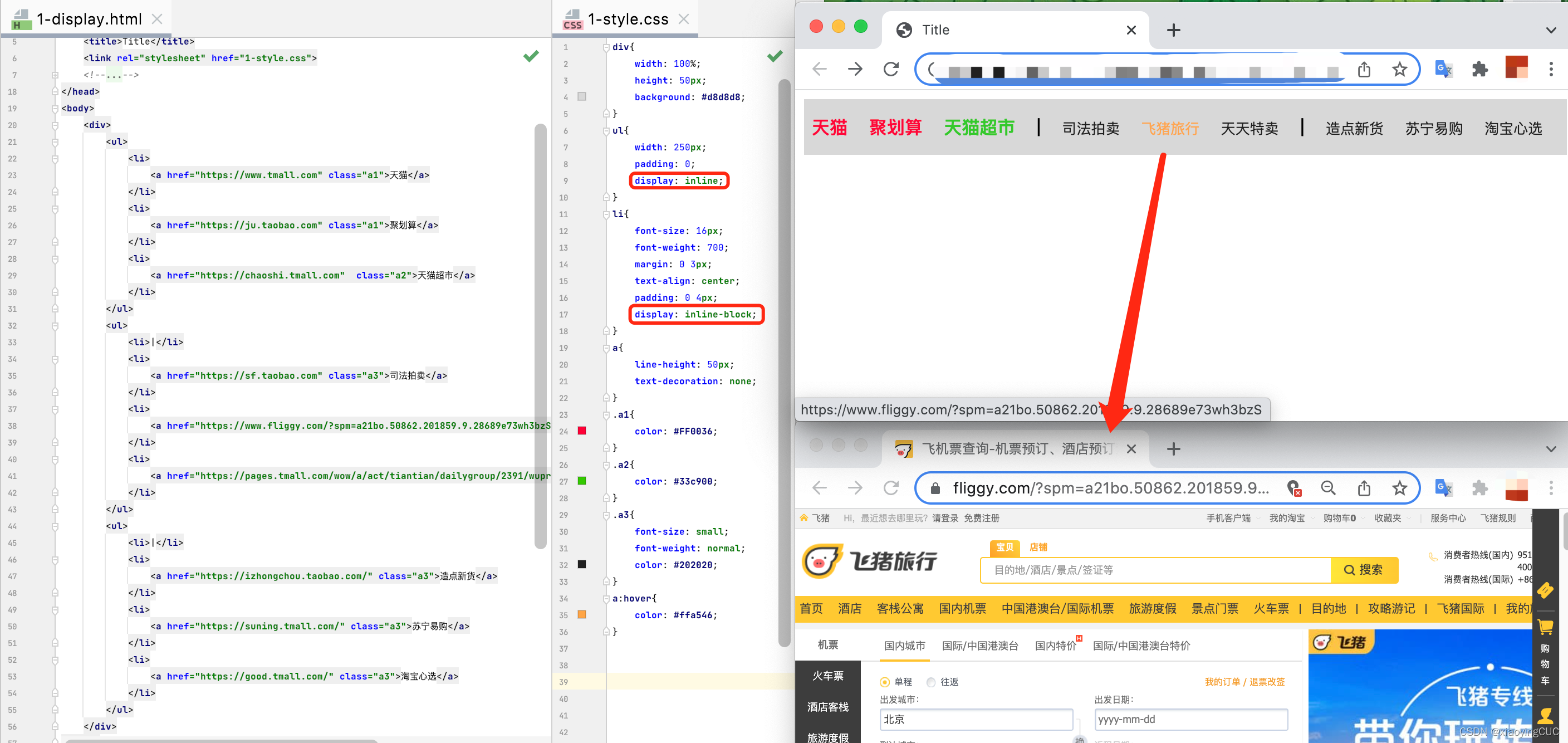Open the 我的订单 link
Screen dimensions: 1568x743
(1222, 682)
